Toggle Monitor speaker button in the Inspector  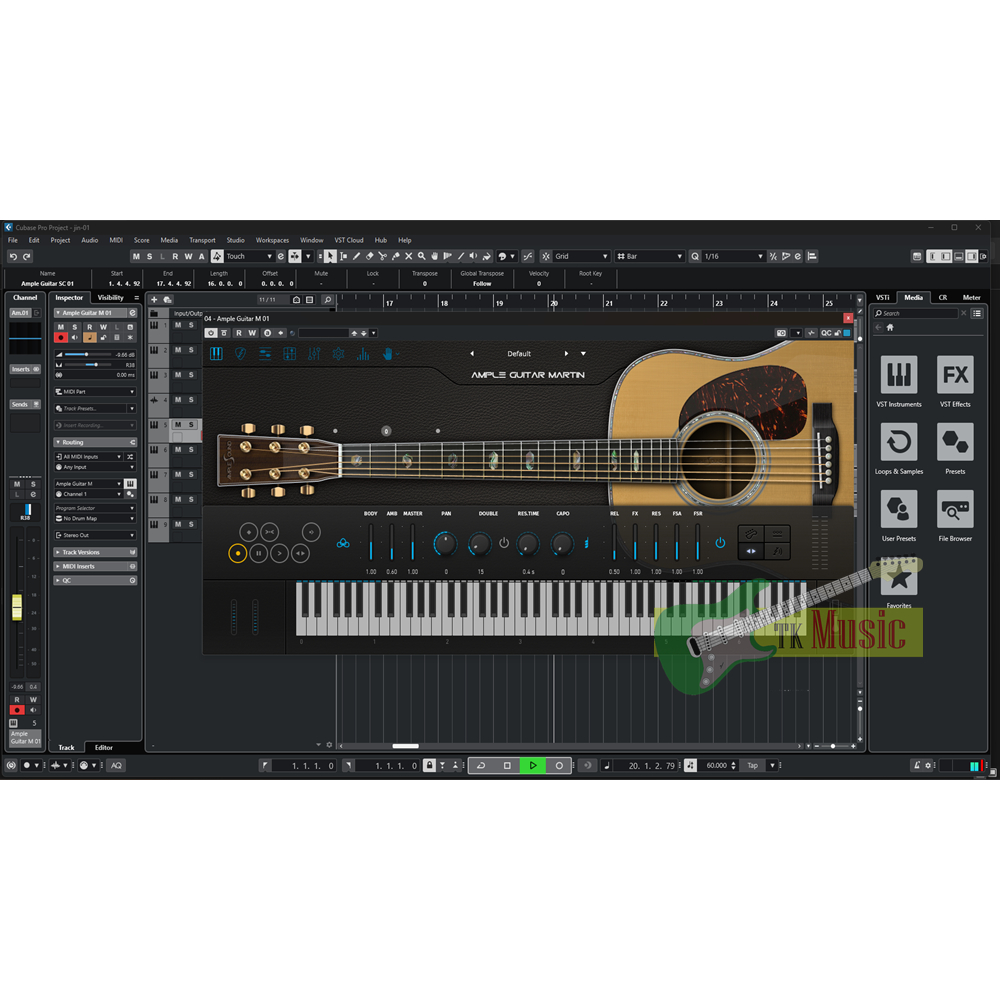(x=75, y=337)
